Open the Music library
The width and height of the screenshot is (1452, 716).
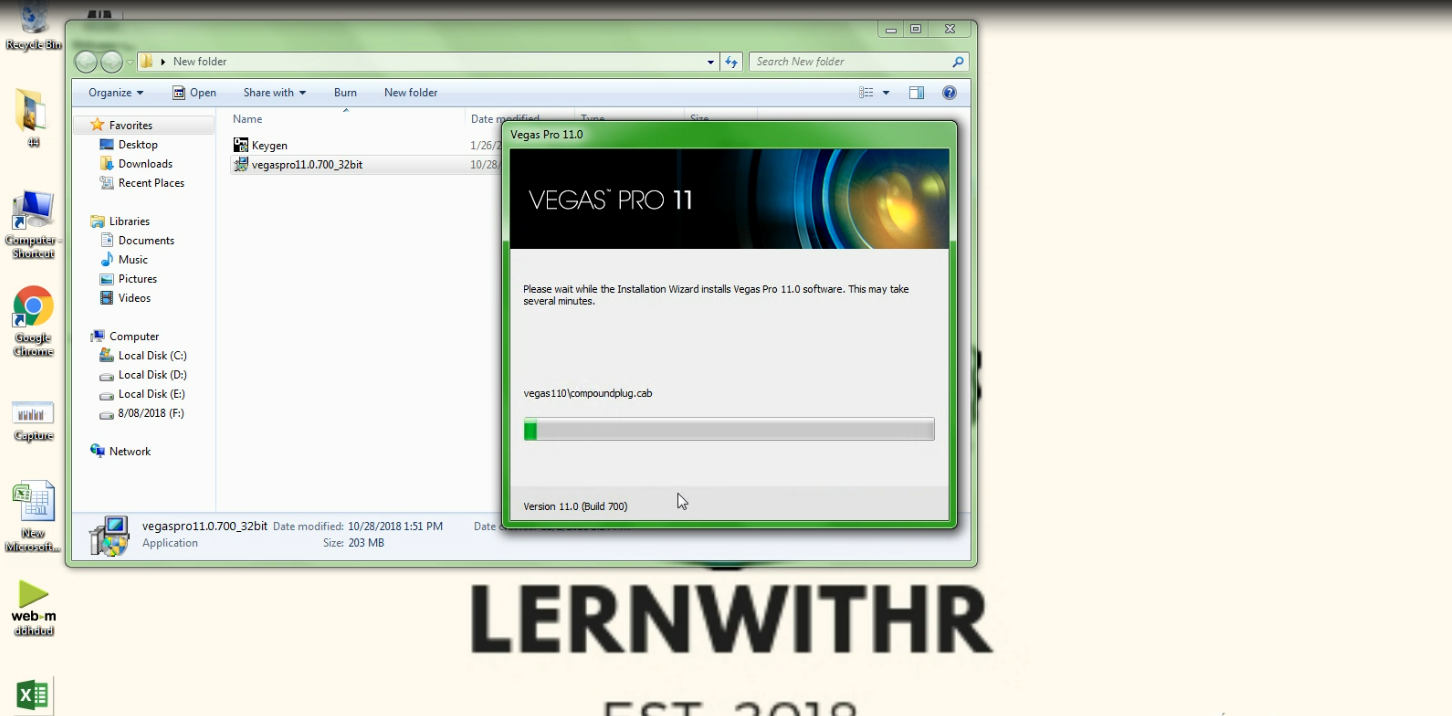[x=133, y=260]
